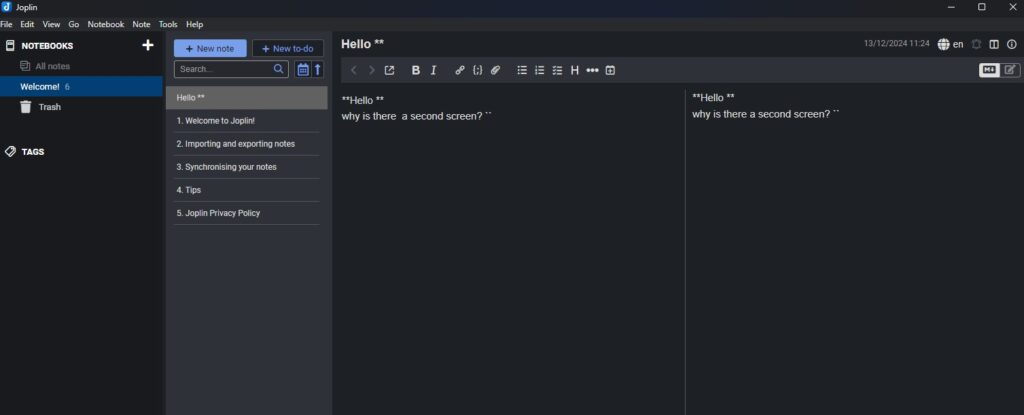Insert a hyperlink using the link icon
This screenshot has height=415, width=1024.
[460, 70]
